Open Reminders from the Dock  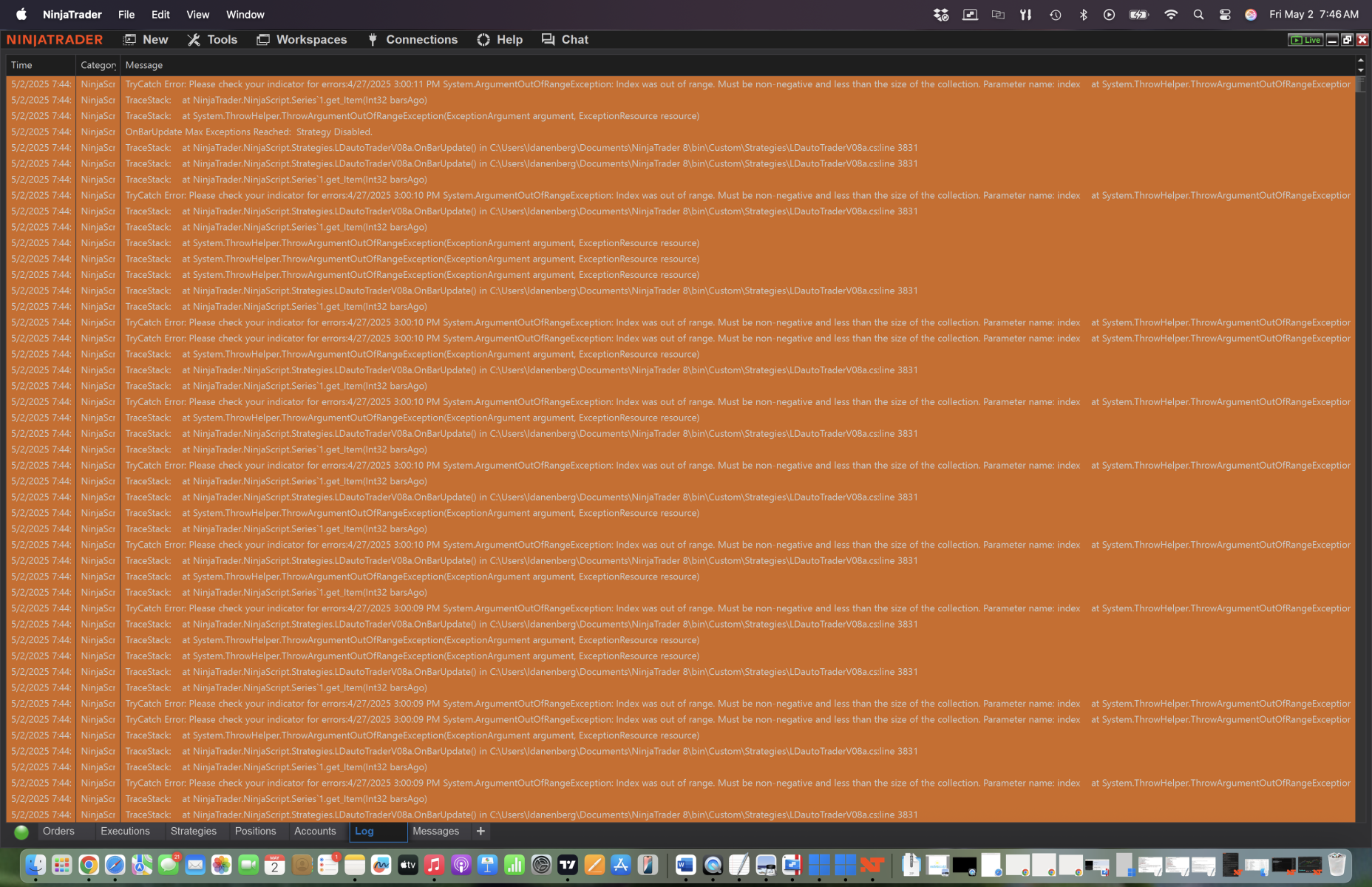pyautogui.click(x=328, y=864)
